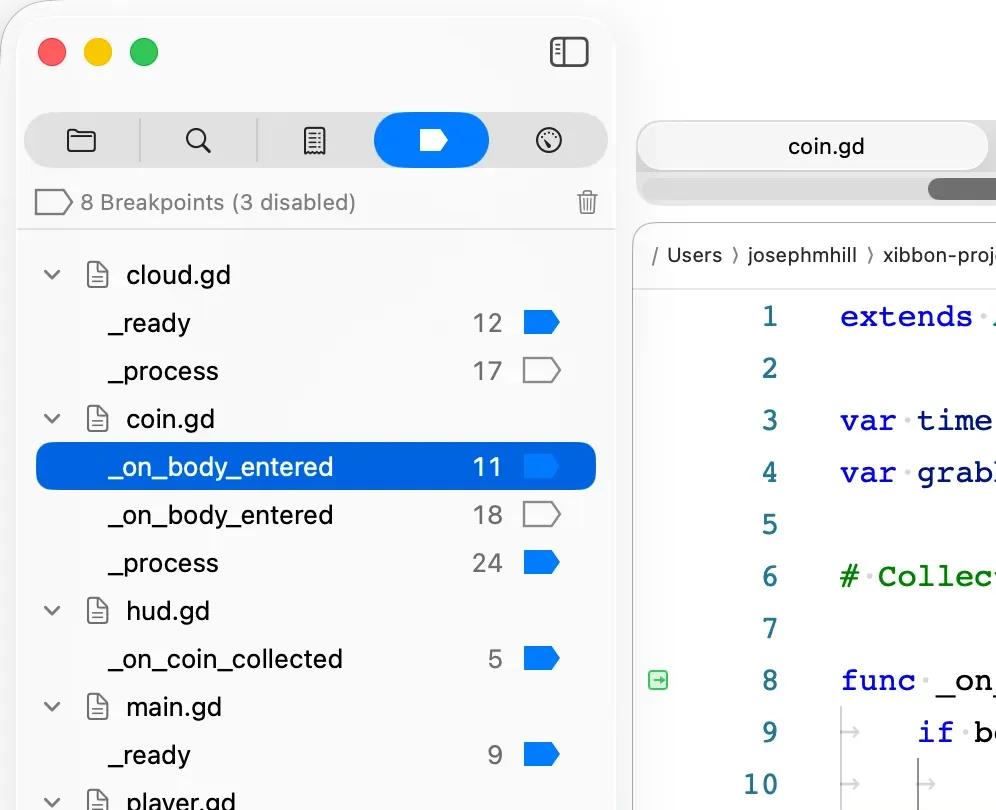Image resolution: width=996 pixels, height=810 pixels.
Task: Disable the main.gd _ready breakpoint at line 9
Action: [x=541, y=754]
